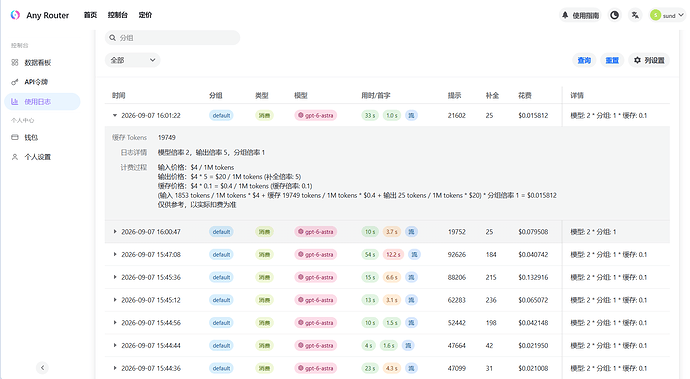Screen dimensions: 690x379
Task: Toggle the dark/light theme icon
Action: (x=614, y=15)
